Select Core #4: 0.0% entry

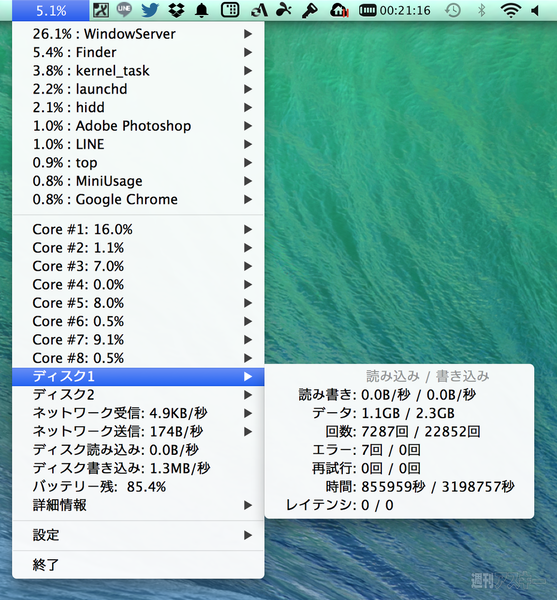(138, 285)
